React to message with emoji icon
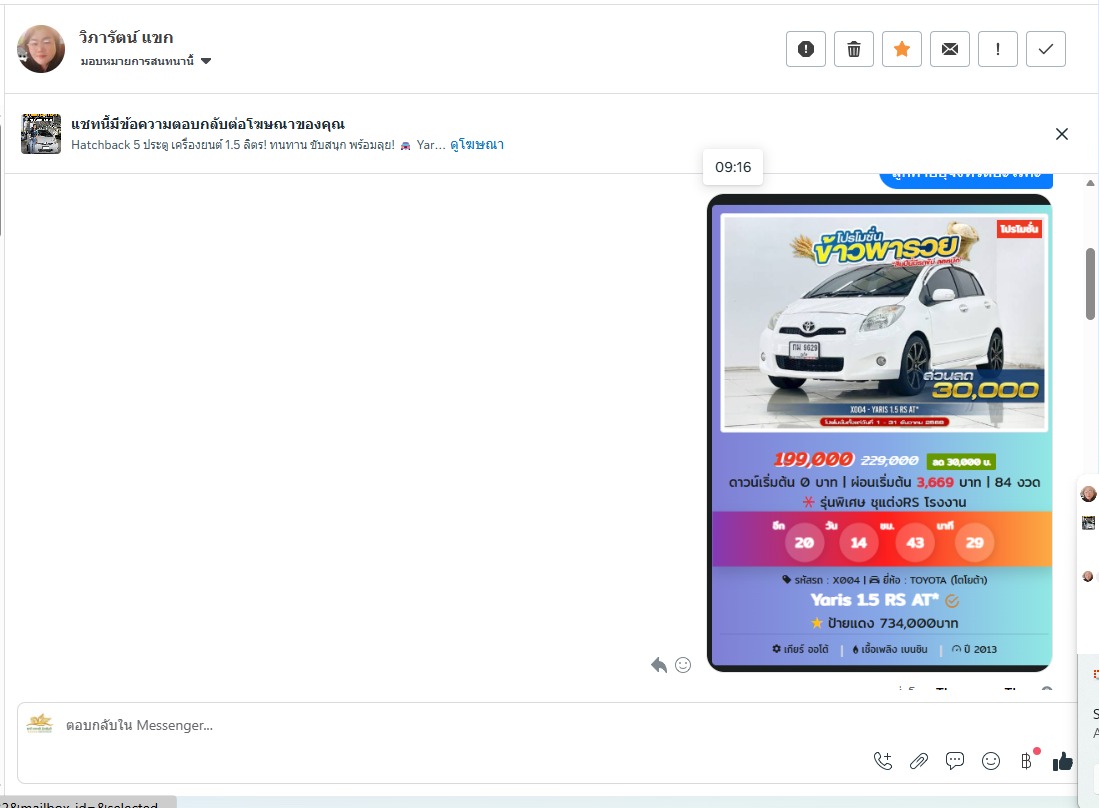 683,664
